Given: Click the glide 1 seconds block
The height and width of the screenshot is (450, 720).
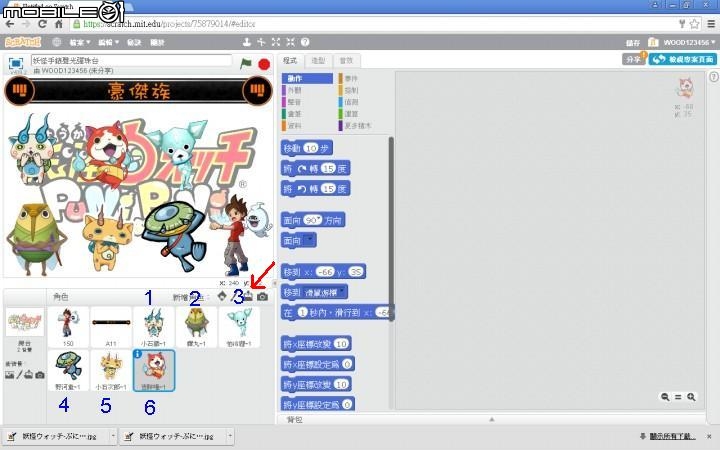Looking at the screenshot, I should coord(337,313).
